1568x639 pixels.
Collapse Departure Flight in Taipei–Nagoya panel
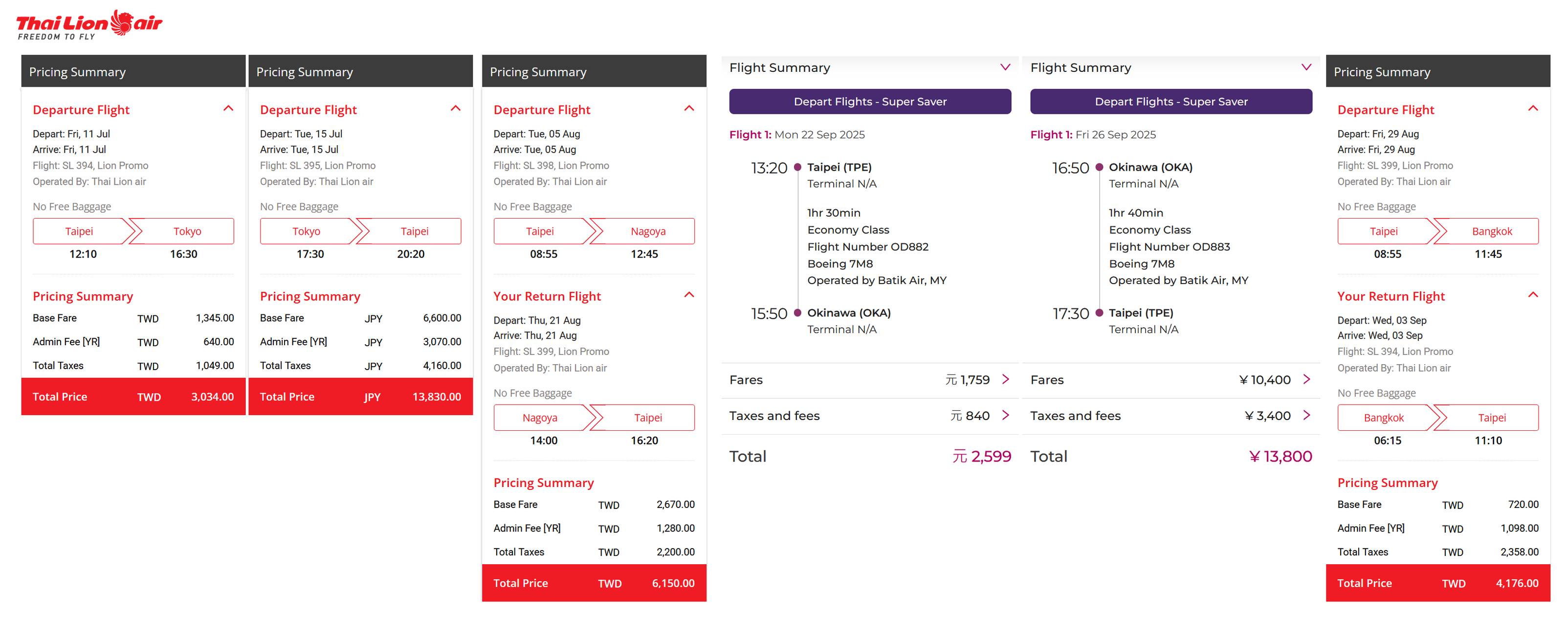(689, 109)
